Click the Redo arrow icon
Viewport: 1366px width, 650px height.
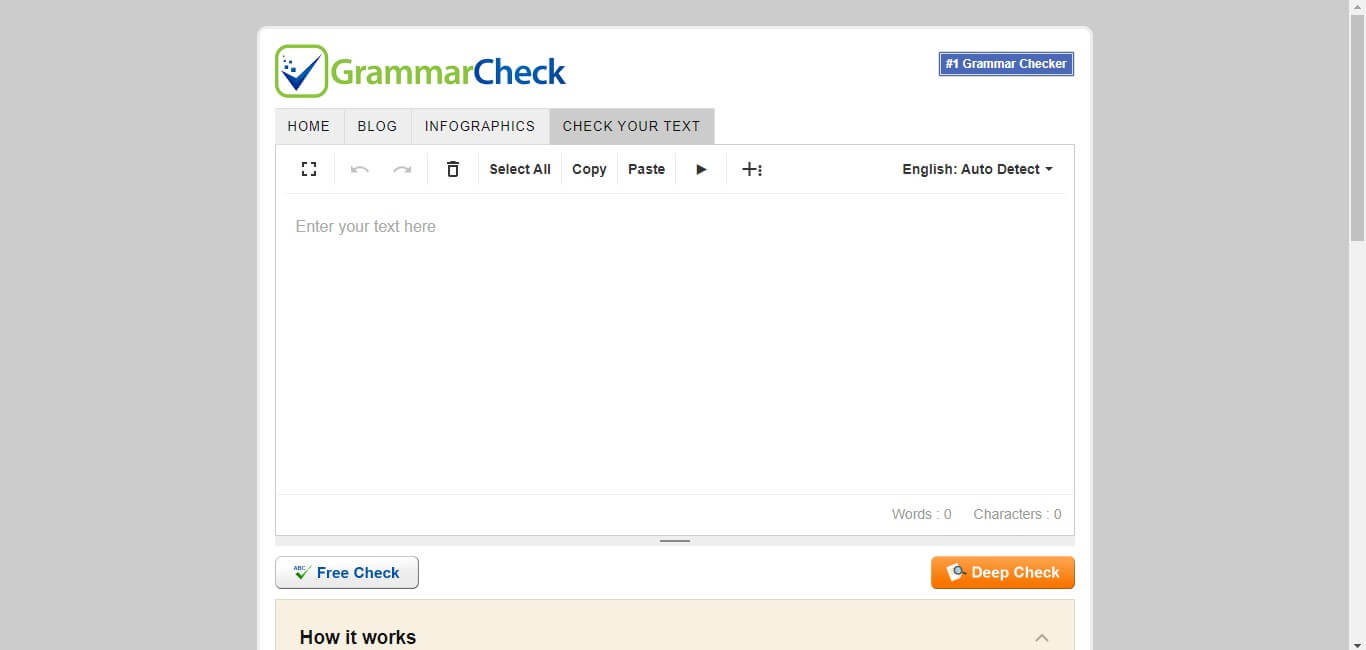pyautogui.click(x=403, y=169)
